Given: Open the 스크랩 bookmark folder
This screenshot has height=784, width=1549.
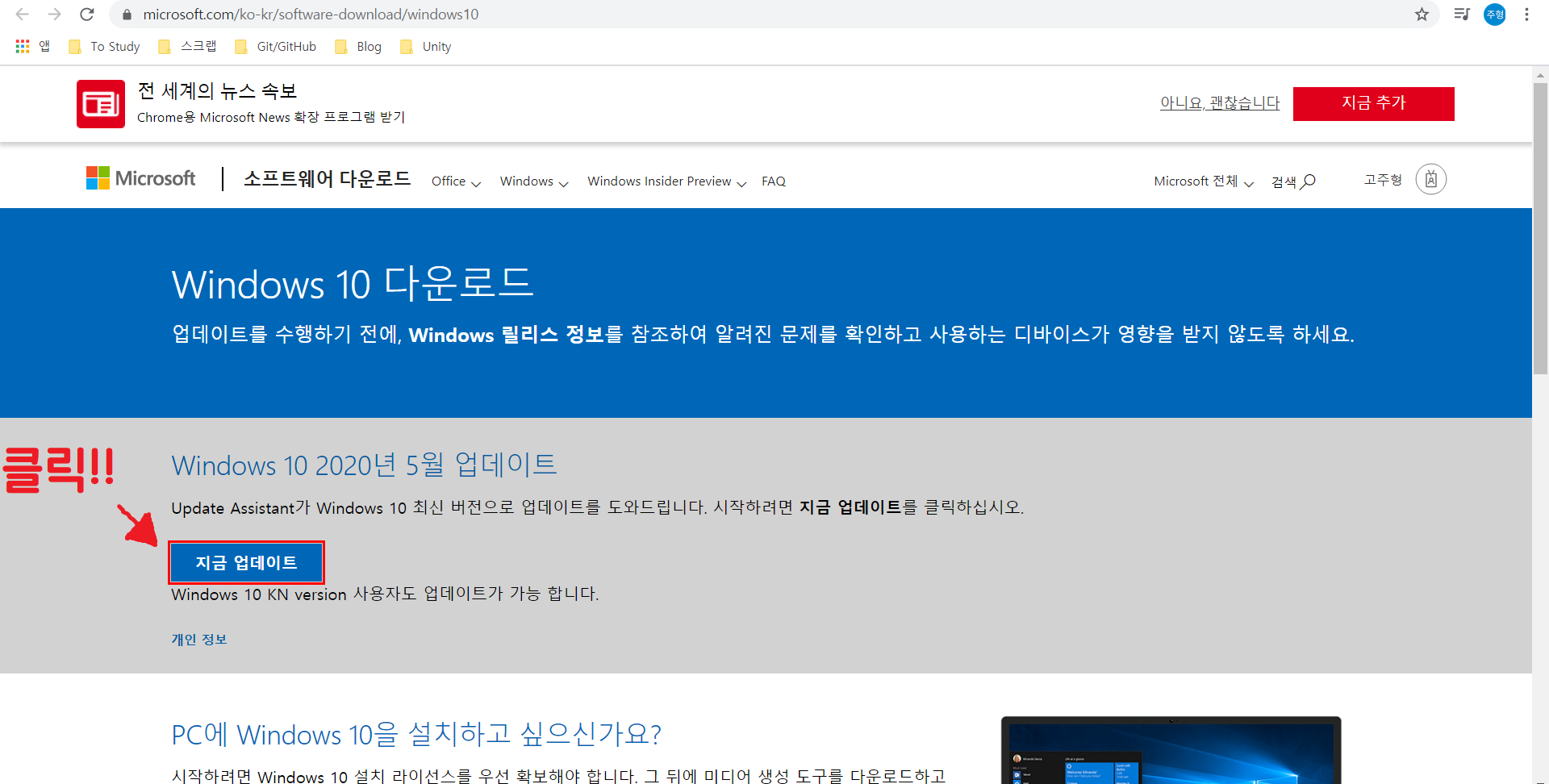Looking at the screenshot, I should pos(187,47).
